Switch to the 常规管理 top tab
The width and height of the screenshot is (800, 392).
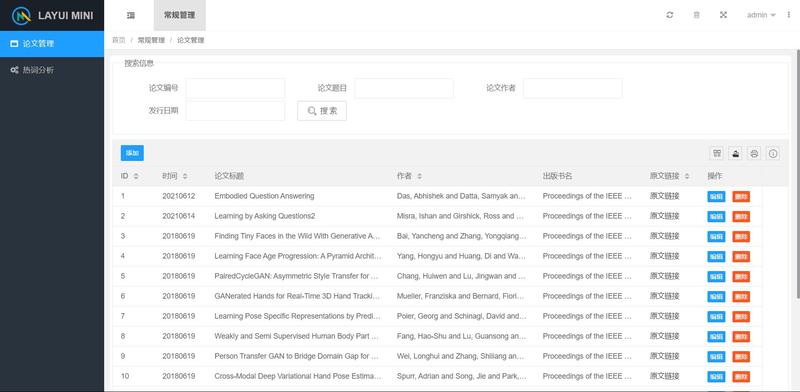pos(180,15)
